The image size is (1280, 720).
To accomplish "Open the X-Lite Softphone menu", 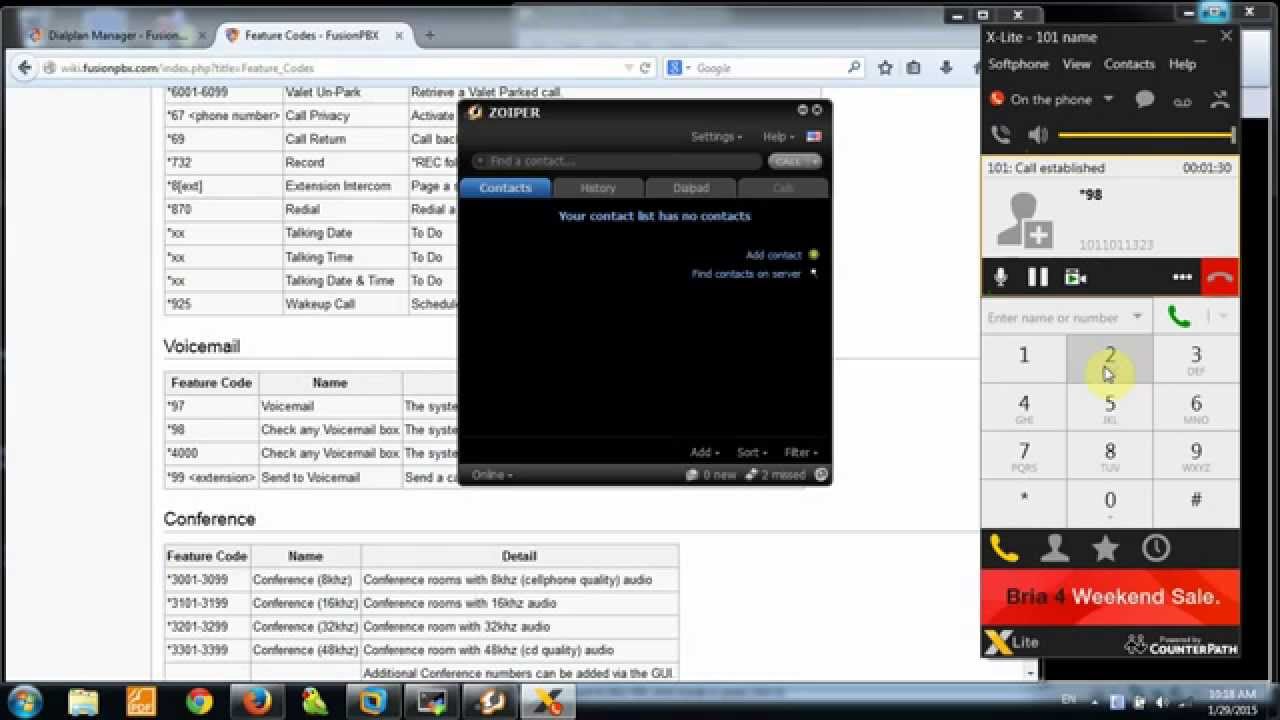I will coord(1018,64).
